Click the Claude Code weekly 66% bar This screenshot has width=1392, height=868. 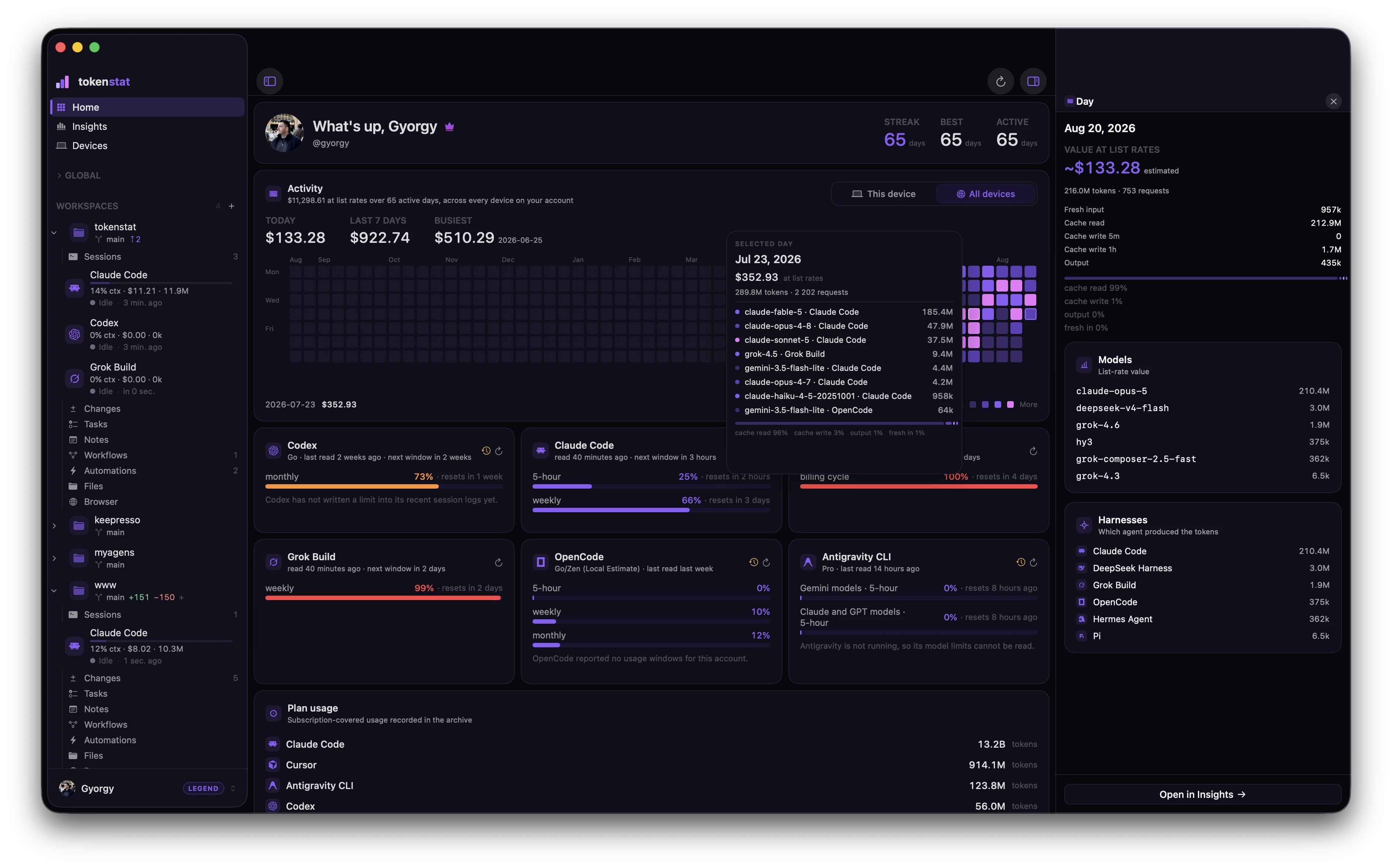651,510
